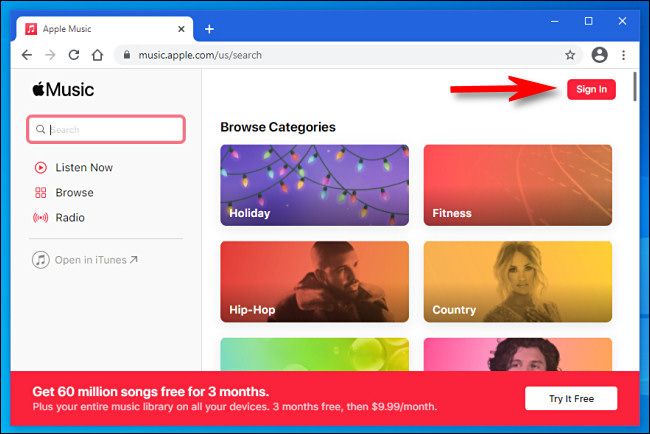This screenshot has width=650, height=434.
Task: Click the address bar URL text
Action: (x=200, y=55)
